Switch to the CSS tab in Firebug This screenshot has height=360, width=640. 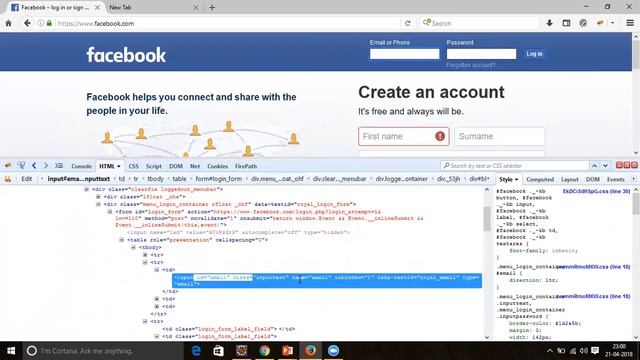133,166
